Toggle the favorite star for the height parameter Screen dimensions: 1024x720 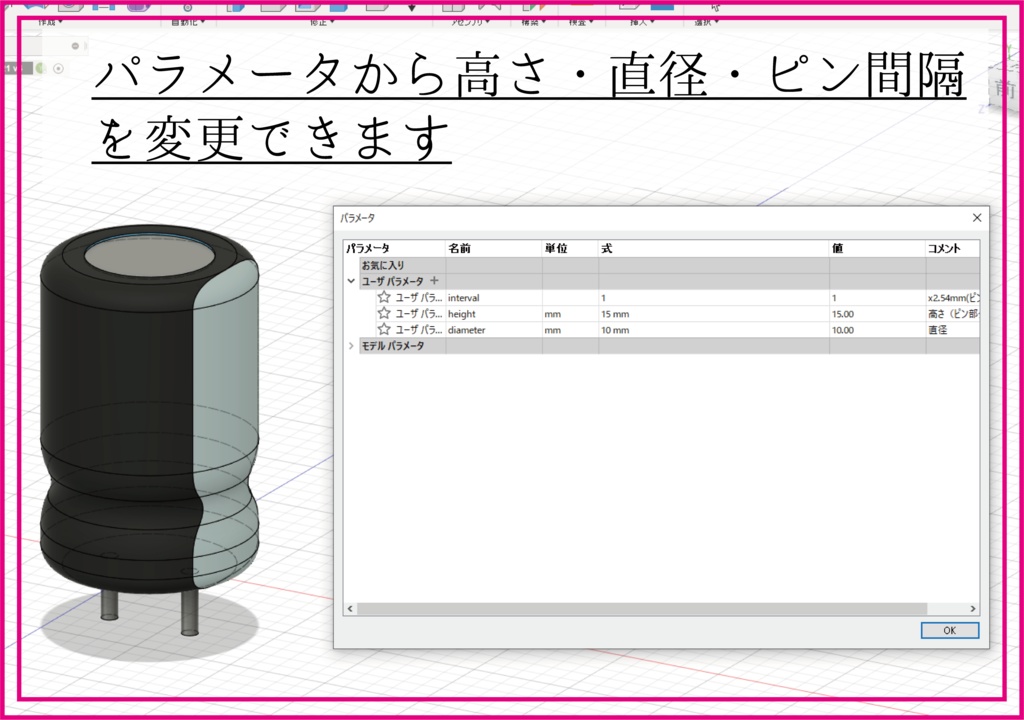point(384,314)
